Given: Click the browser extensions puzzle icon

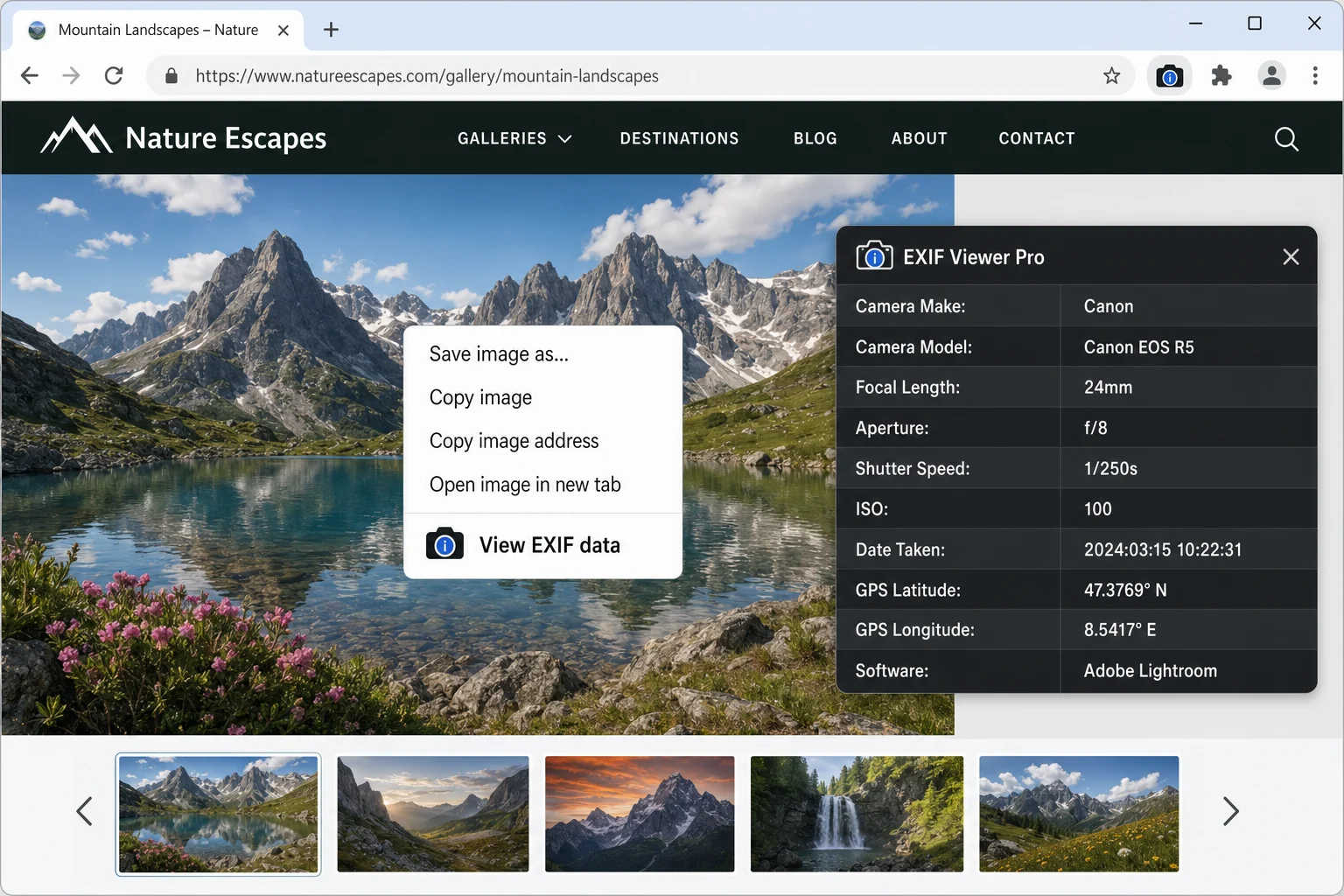Looking at the screenshot, I should [1221, 75].
